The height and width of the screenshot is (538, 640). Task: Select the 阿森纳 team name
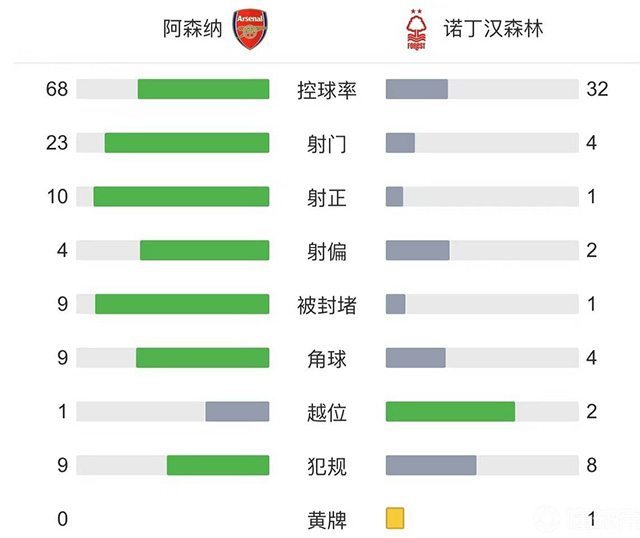(193, 30)
